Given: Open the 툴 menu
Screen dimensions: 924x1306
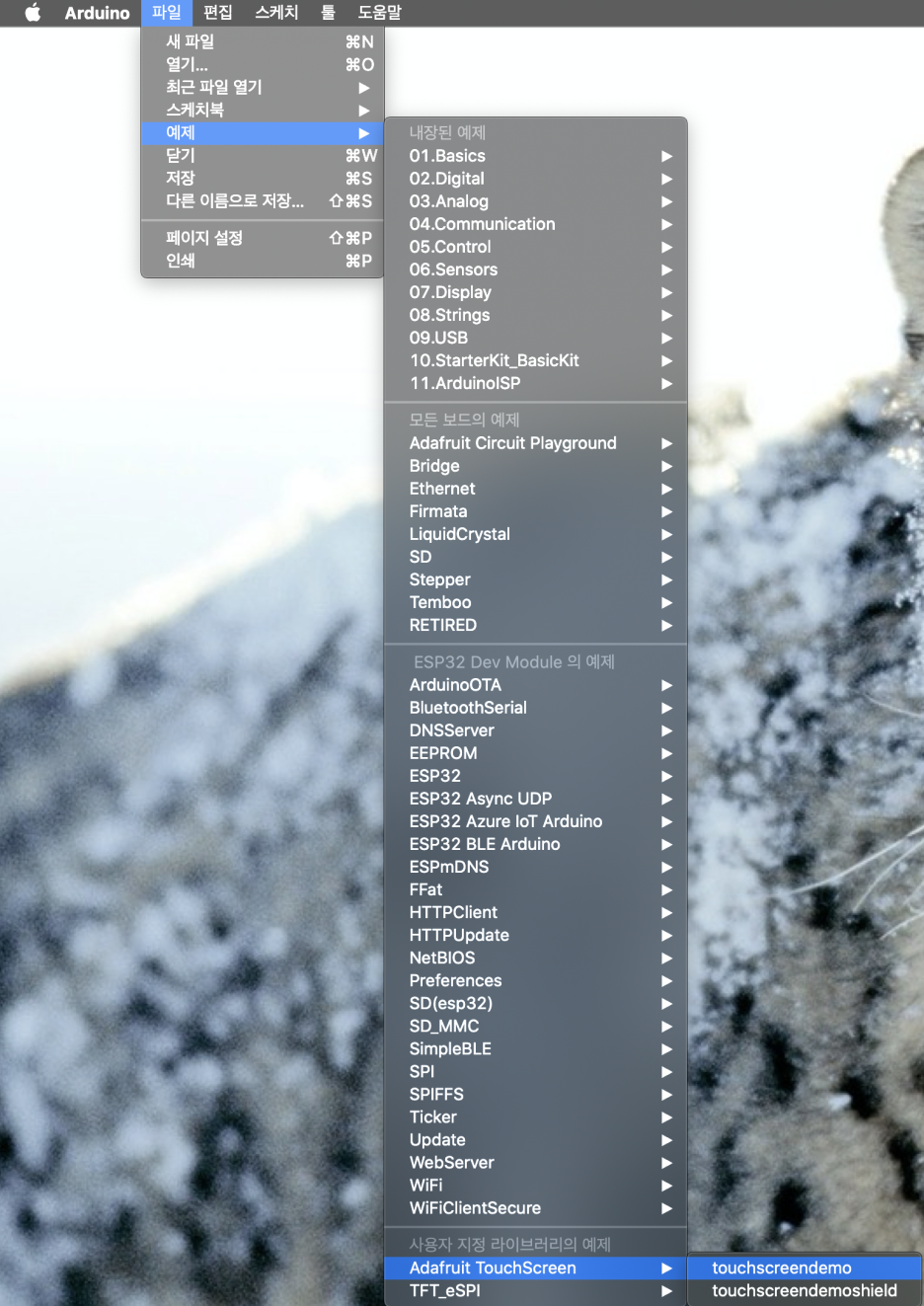Looking at the screenshot, I should point(328,13).
